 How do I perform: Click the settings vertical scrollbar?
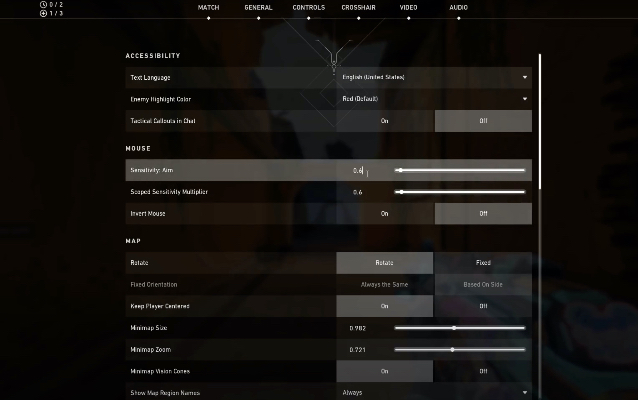click(540, 121)
